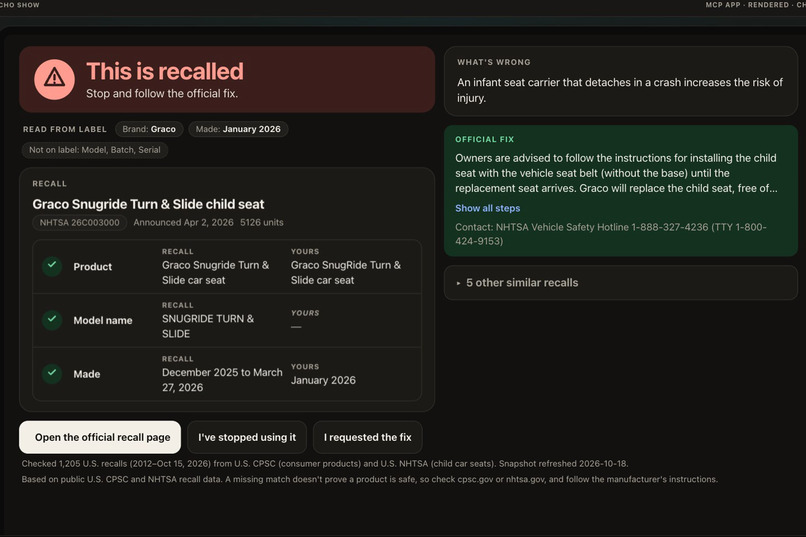Click the green checkmark beside Made
Image resolution: width=806 pixels, height=537 pixels.
point(52,373)
